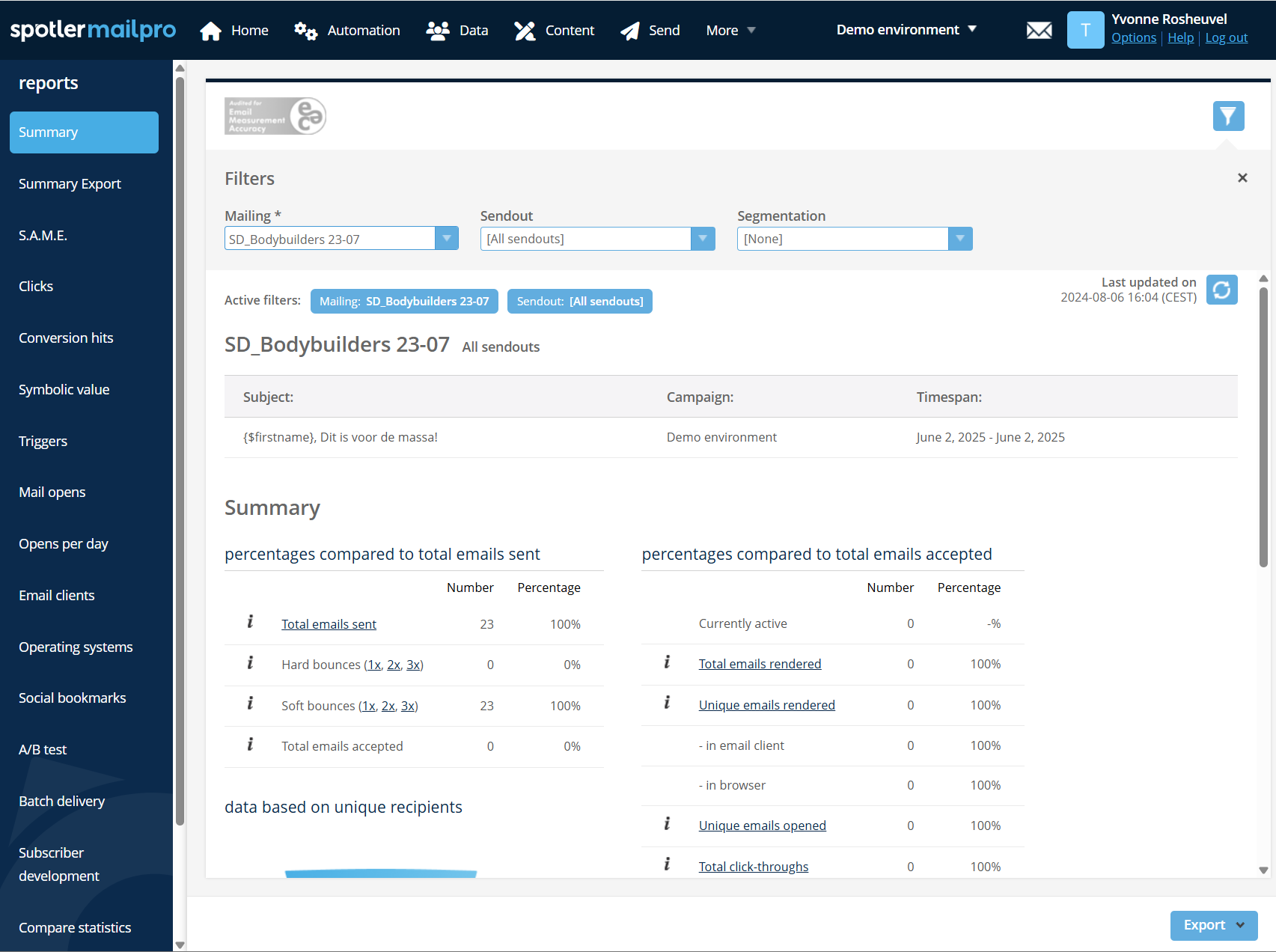Click the Send paper plane icon

(x=630, y=31)
